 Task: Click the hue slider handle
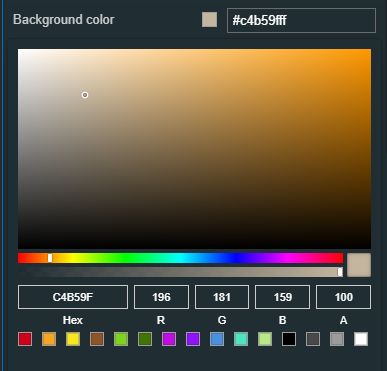click(50, 258)
